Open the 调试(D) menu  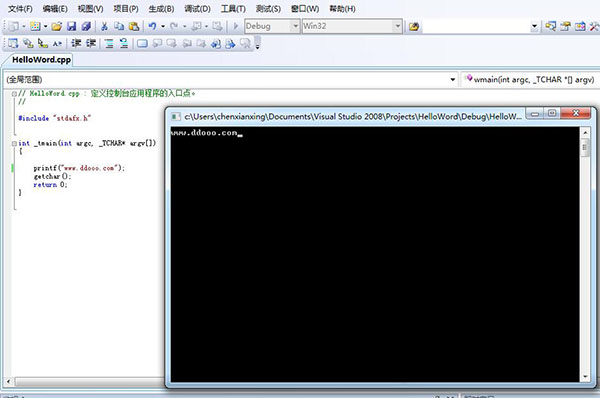(x=197, y=8)
